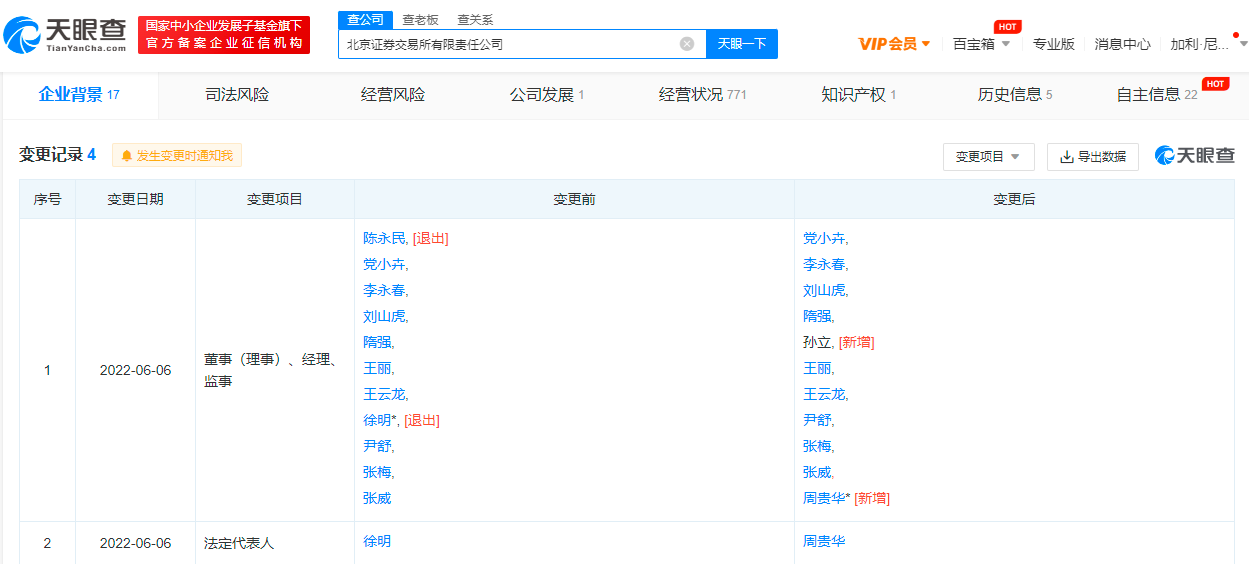Open 李永春 in the 变更后 column
Screen dimensions: 1249x564
pos(824,264)
